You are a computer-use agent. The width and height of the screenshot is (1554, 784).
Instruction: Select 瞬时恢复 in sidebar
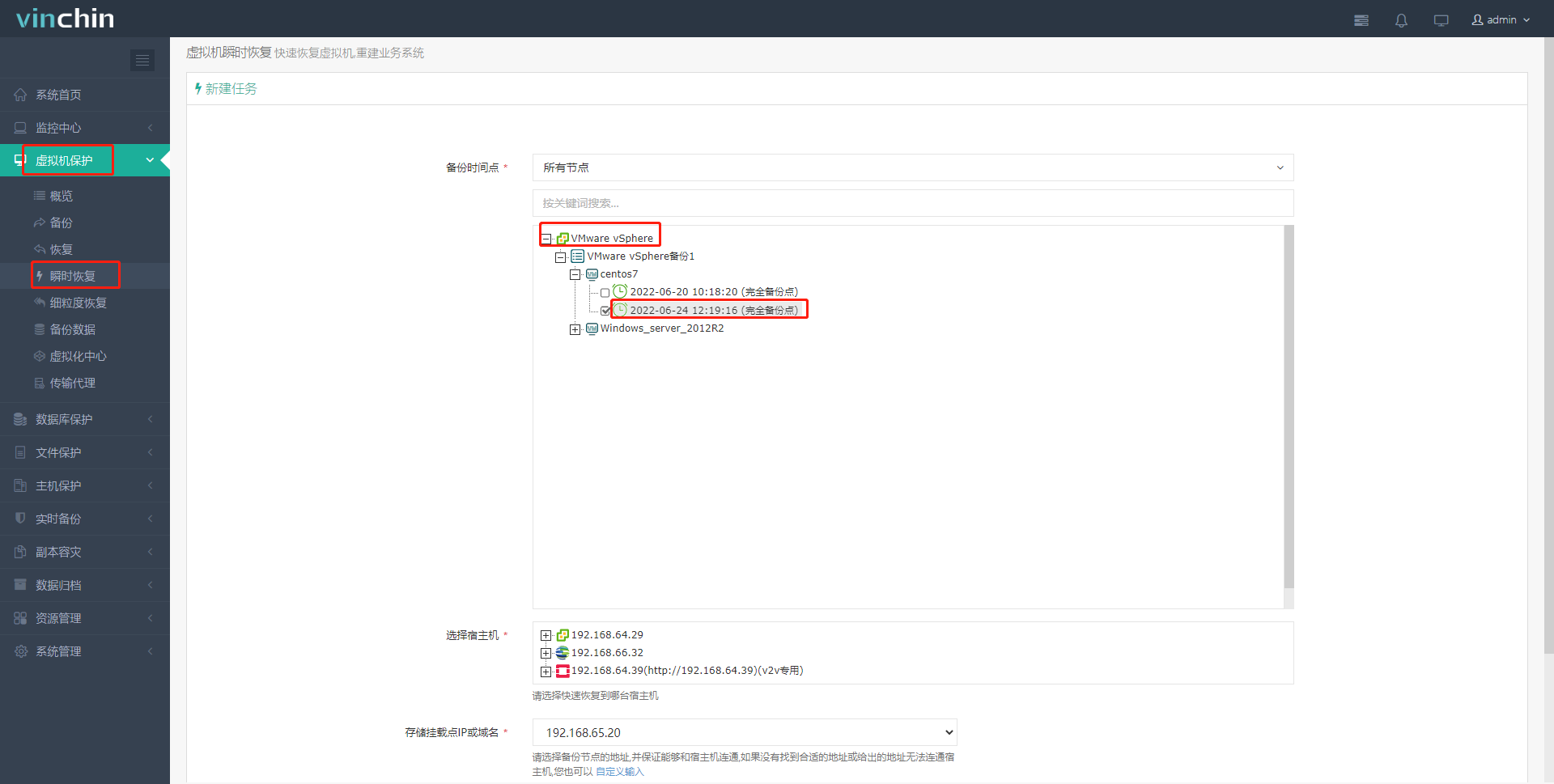coord(73,276)
